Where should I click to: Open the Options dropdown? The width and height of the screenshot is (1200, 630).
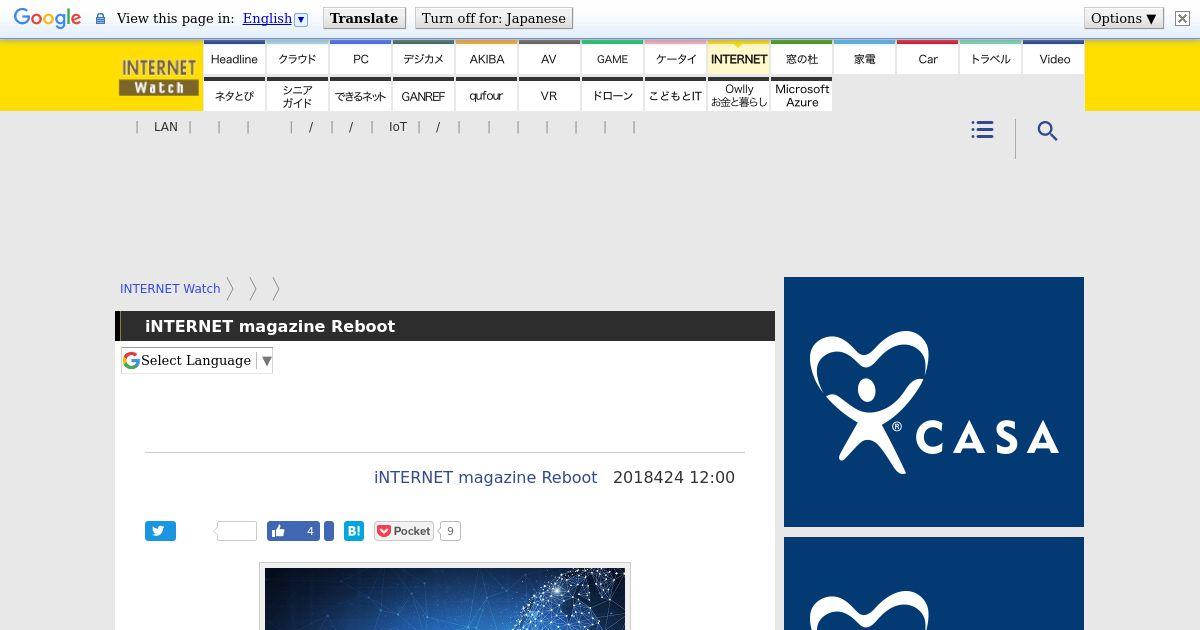[1124, 18]
